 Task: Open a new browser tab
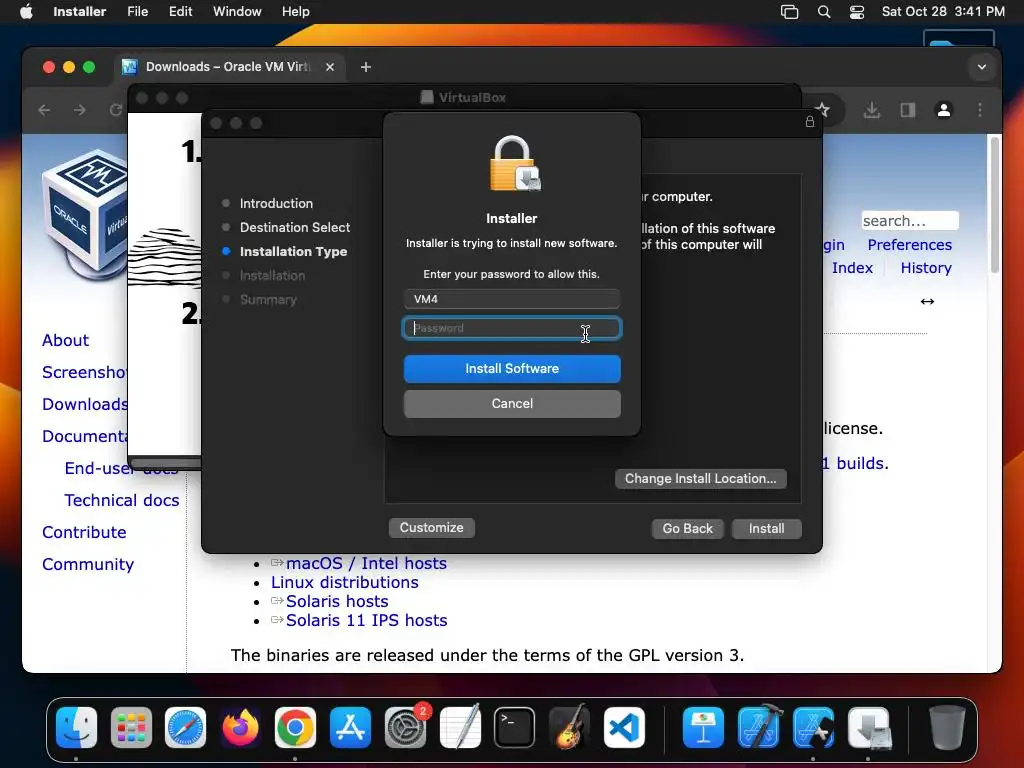pos(366,67)
